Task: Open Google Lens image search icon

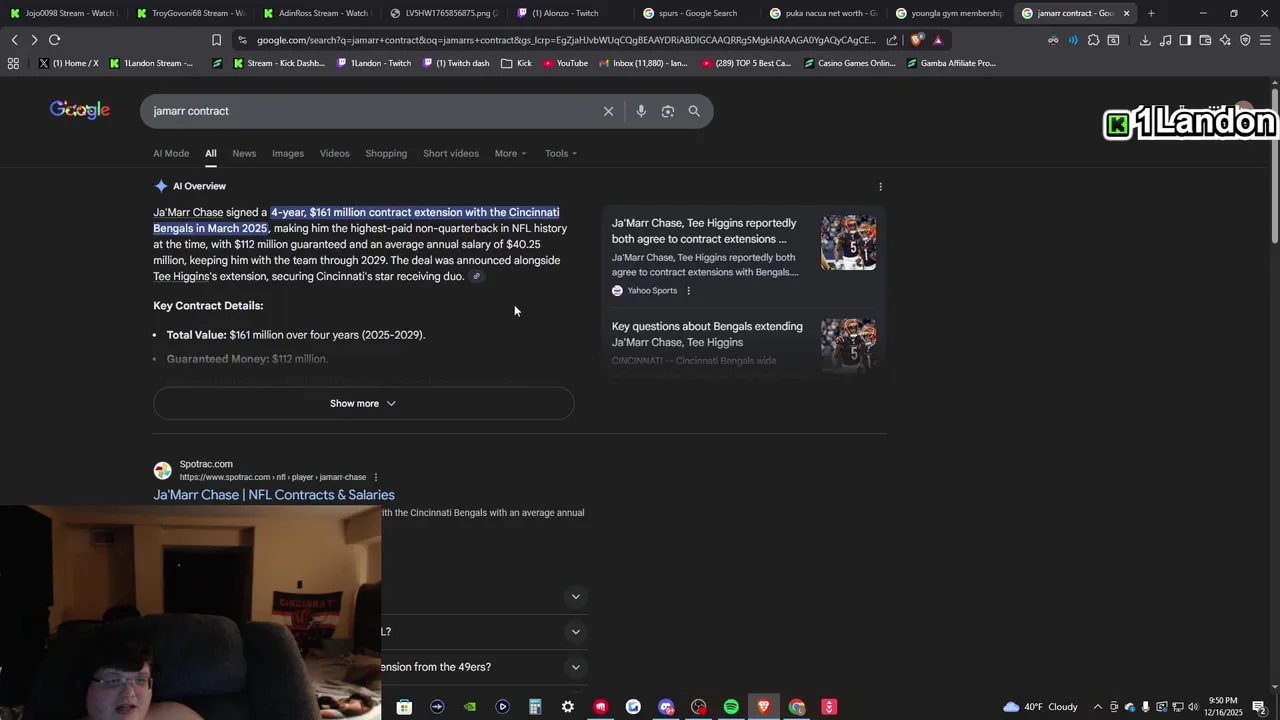Action: click(668, 111)
